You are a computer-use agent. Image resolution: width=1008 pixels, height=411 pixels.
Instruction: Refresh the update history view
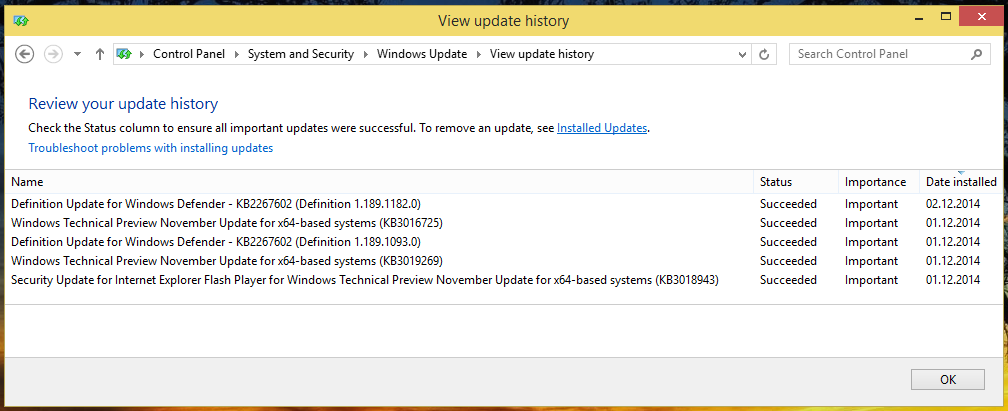tap(764, 54)
